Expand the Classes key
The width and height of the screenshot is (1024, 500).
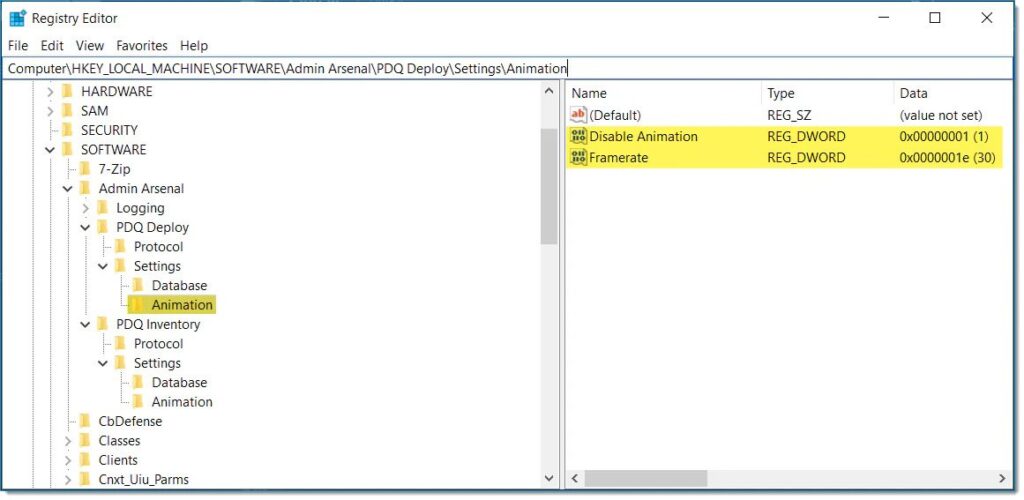(68, 441)
